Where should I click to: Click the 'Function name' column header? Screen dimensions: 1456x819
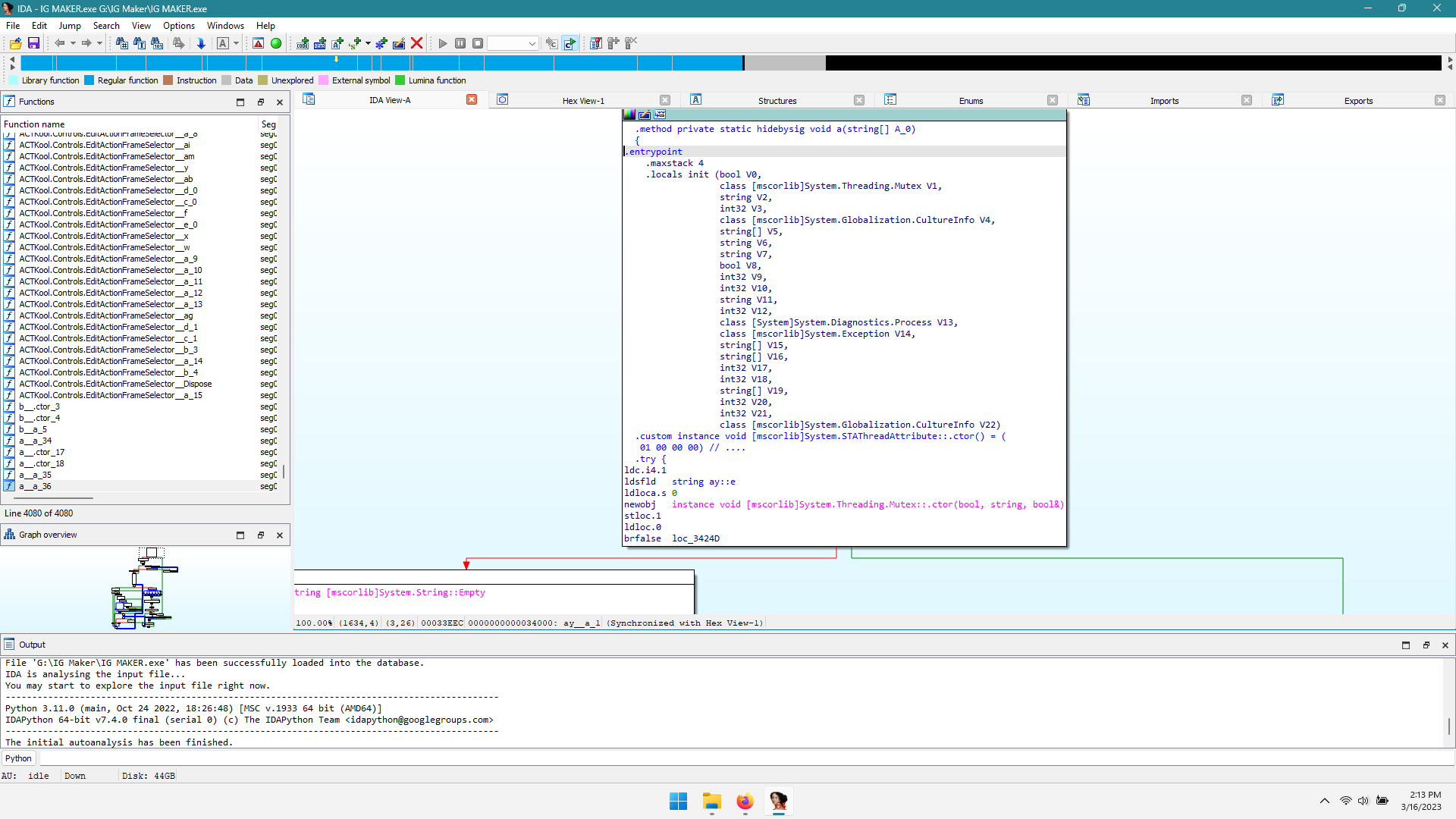click(x=129, y=124)
